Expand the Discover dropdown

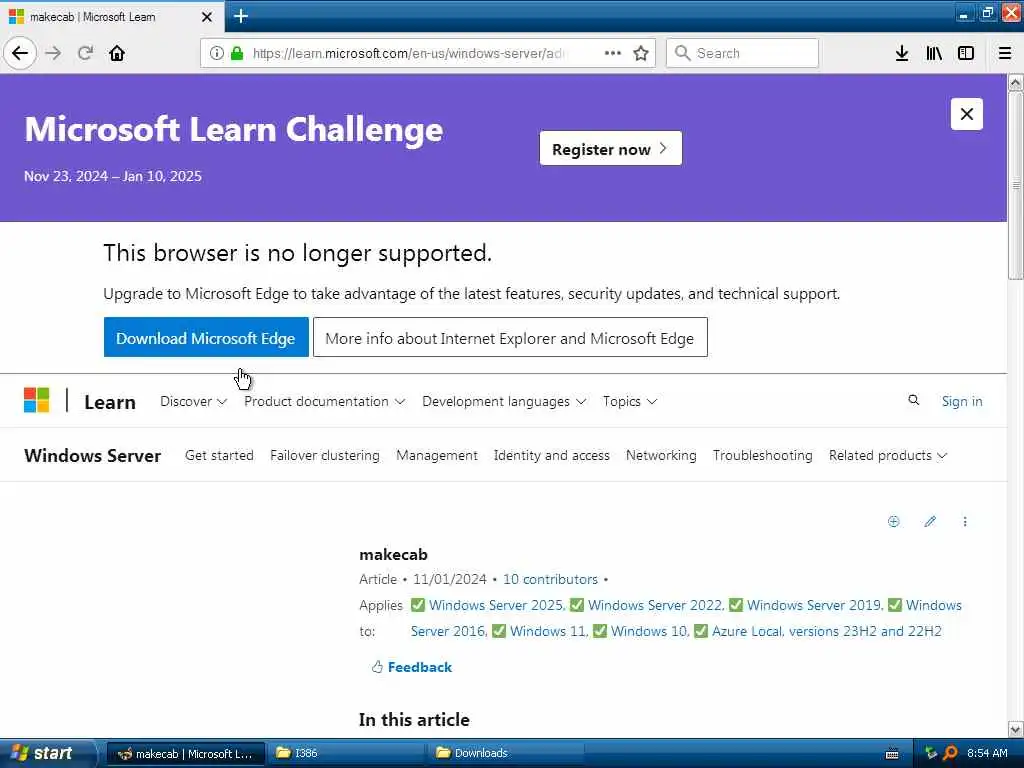[x=193, y=401]
